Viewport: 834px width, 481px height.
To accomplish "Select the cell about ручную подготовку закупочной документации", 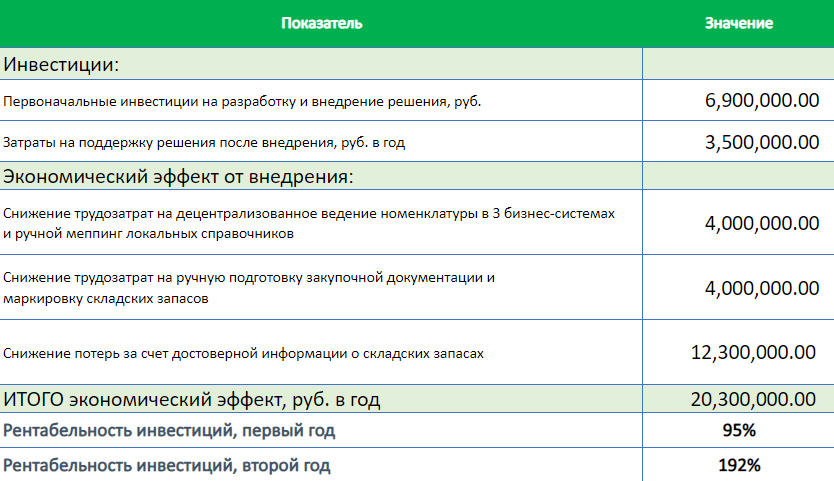I will point(249,287).
